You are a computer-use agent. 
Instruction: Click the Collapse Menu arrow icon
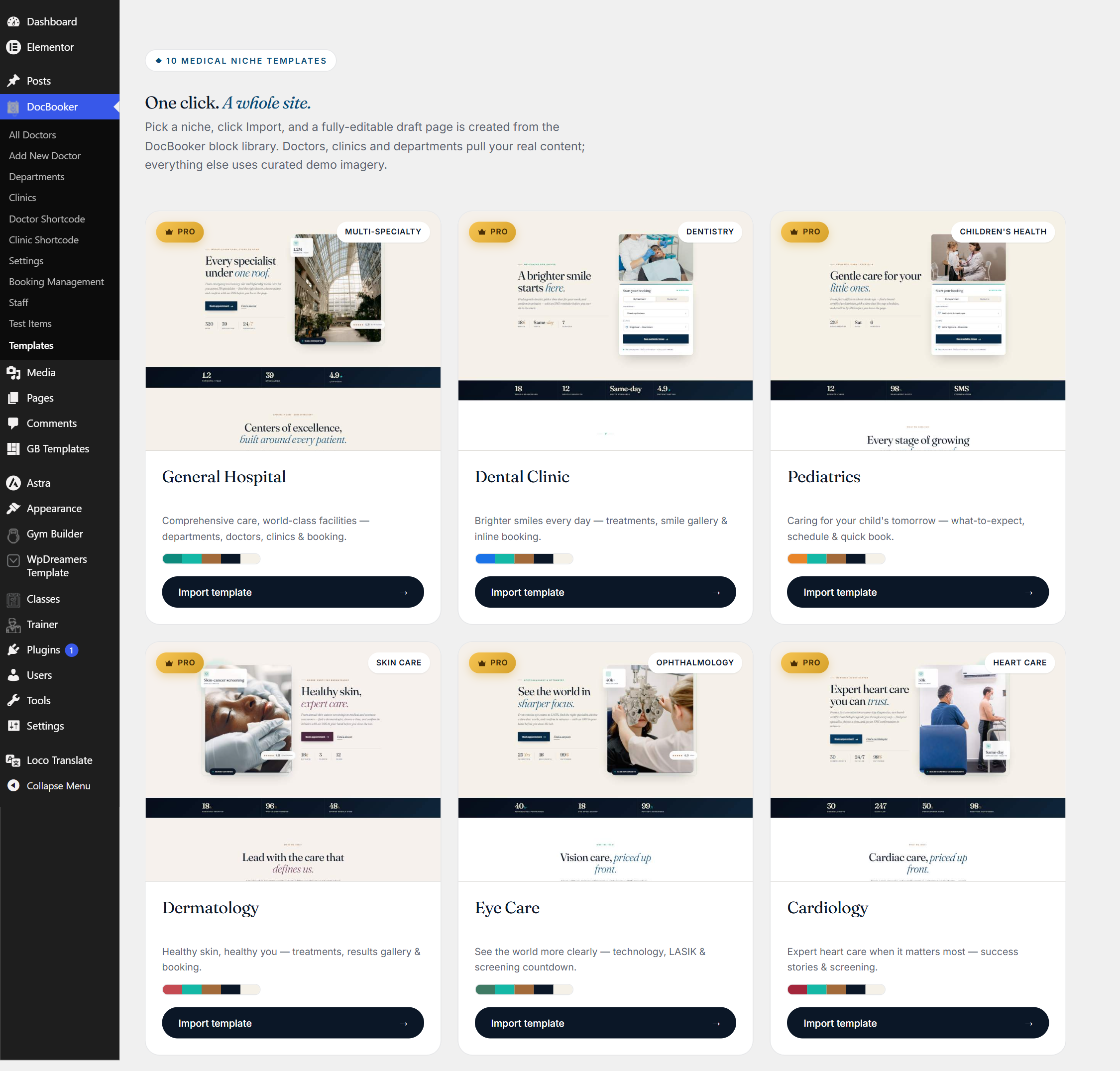pyautogui.click(x=13, y=786)
